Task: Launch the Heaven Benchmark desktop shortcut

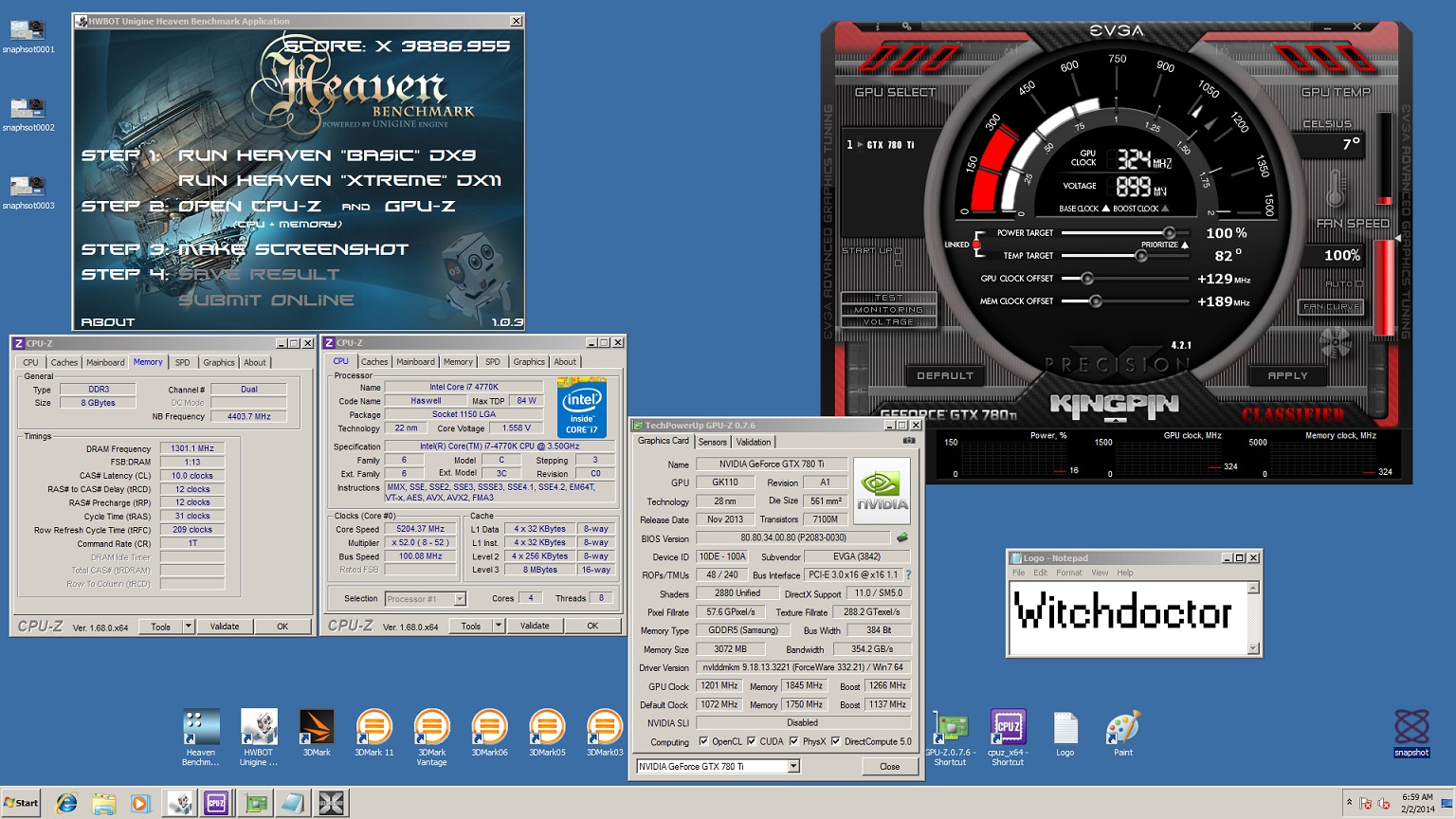Action: [x=201, y=728]
